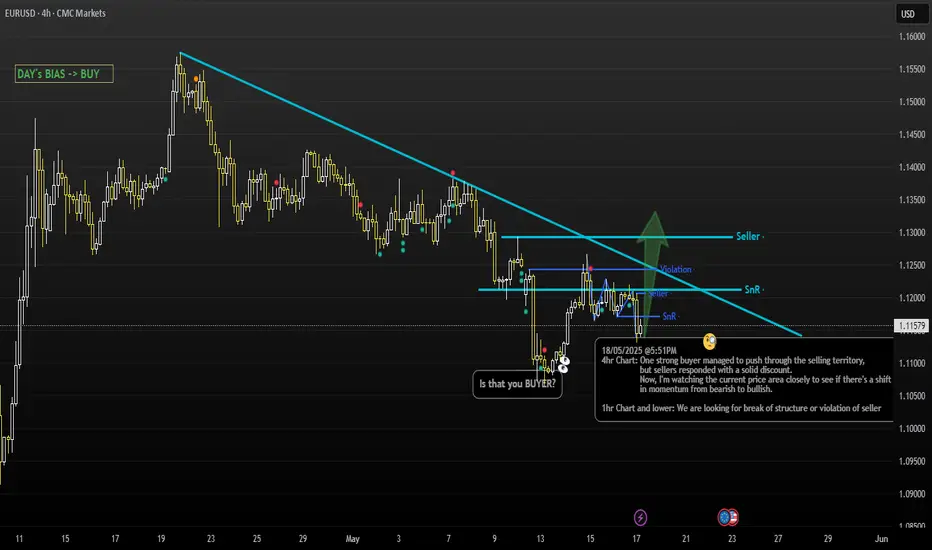This screenshot has width=932, height=550.
Task: Click the 1.14000 price axis label
Action: pos(911,168)
